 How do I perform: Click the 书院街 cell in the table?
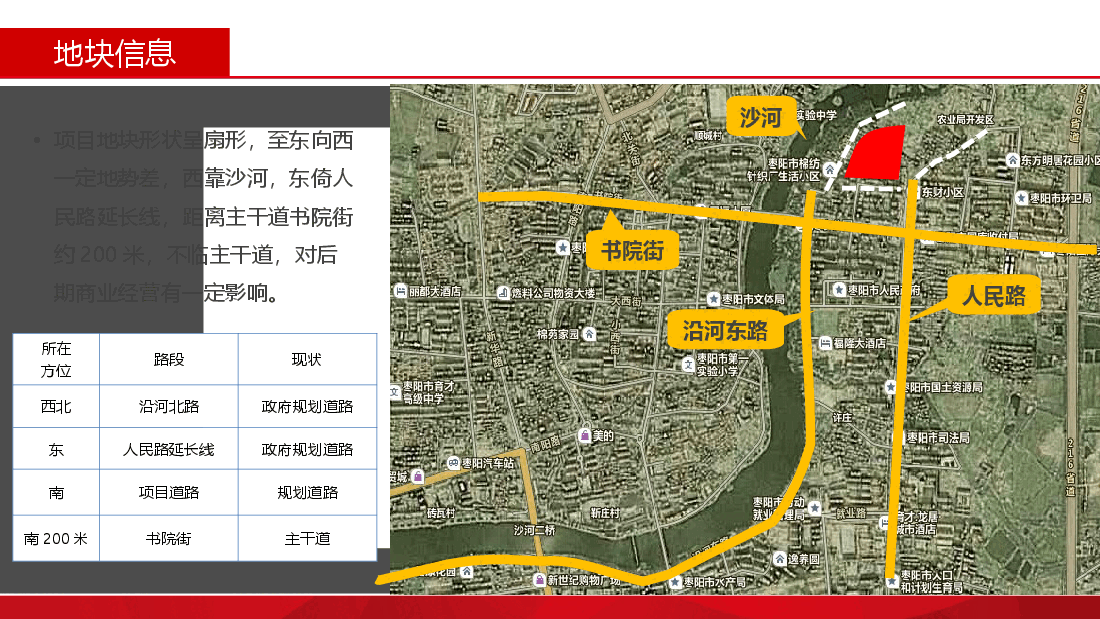pyautogui.click(x=168, y=538)
